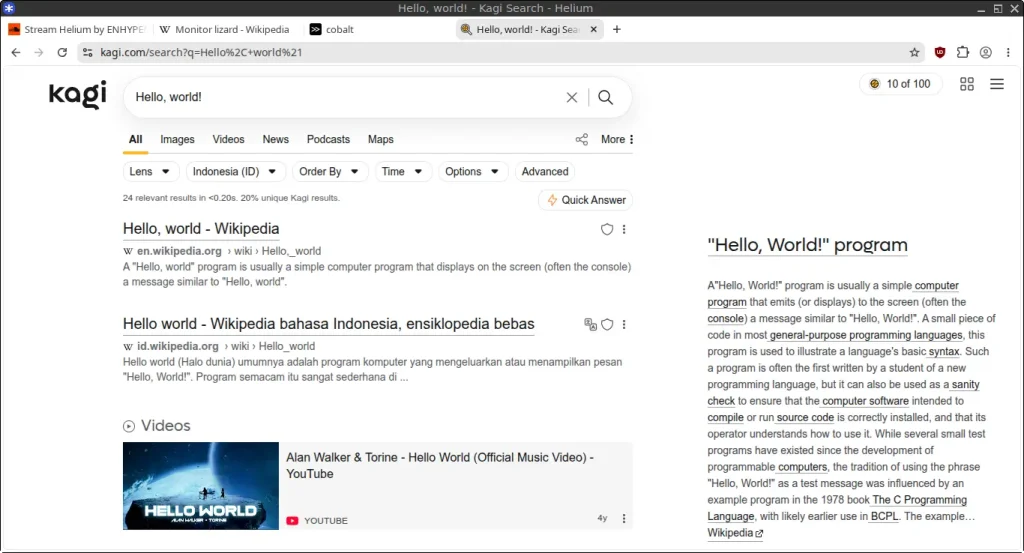
Task: Click the shield icon on Hello, world - Wikipedia result
Action: tap(607, 229)
